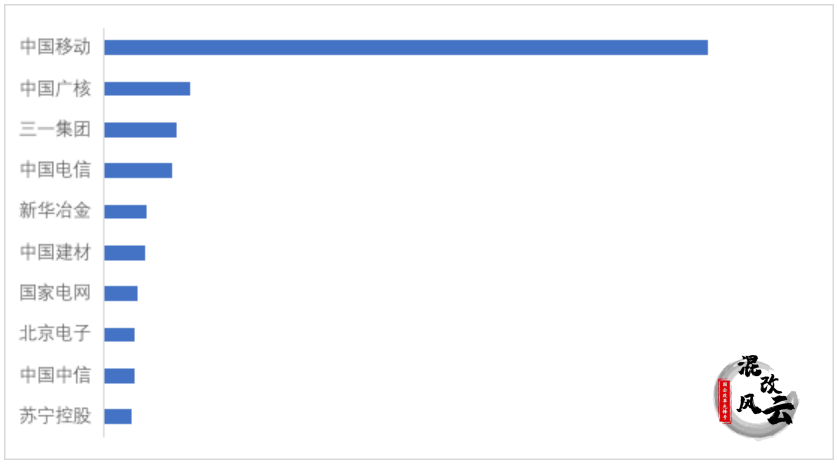
Task: Select the 中国移动 blue bar
Action: point(406,48)
